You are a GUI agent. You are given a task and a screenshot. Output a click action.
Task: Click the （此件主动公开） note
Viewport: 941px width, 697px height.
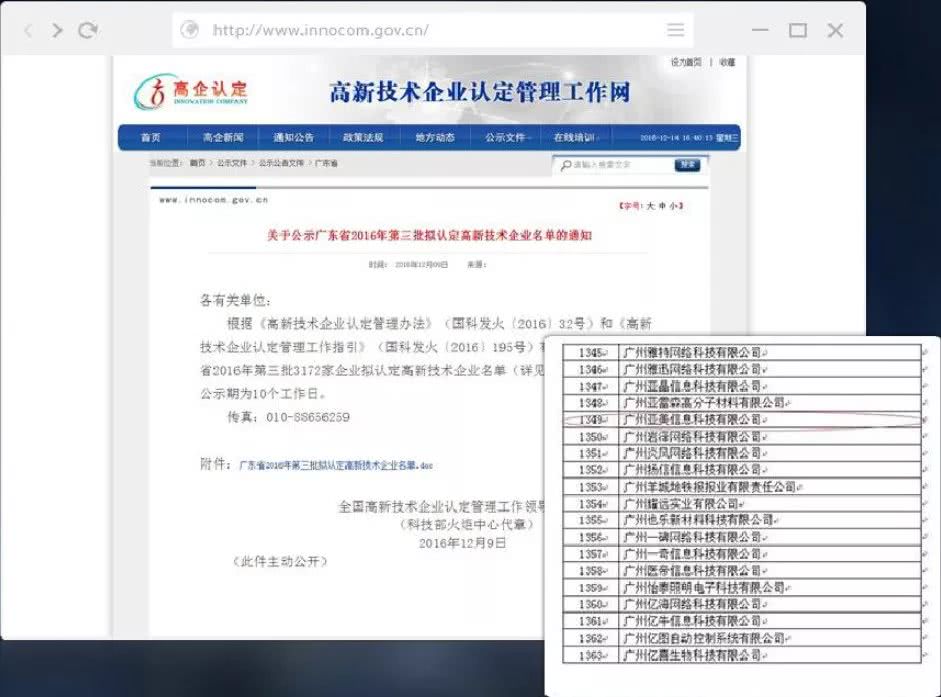(x=280, y=562)
